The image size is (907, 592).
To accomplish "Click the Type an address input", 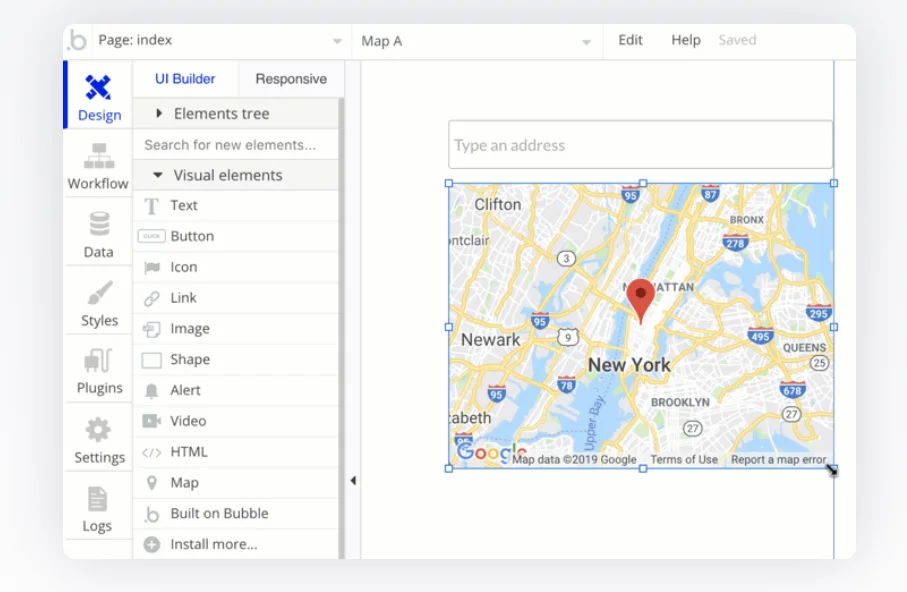I will click(x=640, y=145).
